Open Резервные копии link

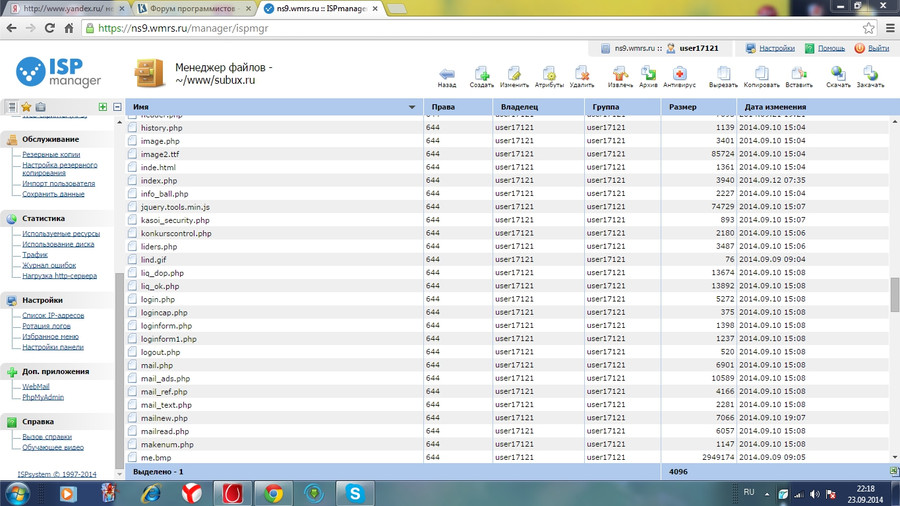pos(51,155)
